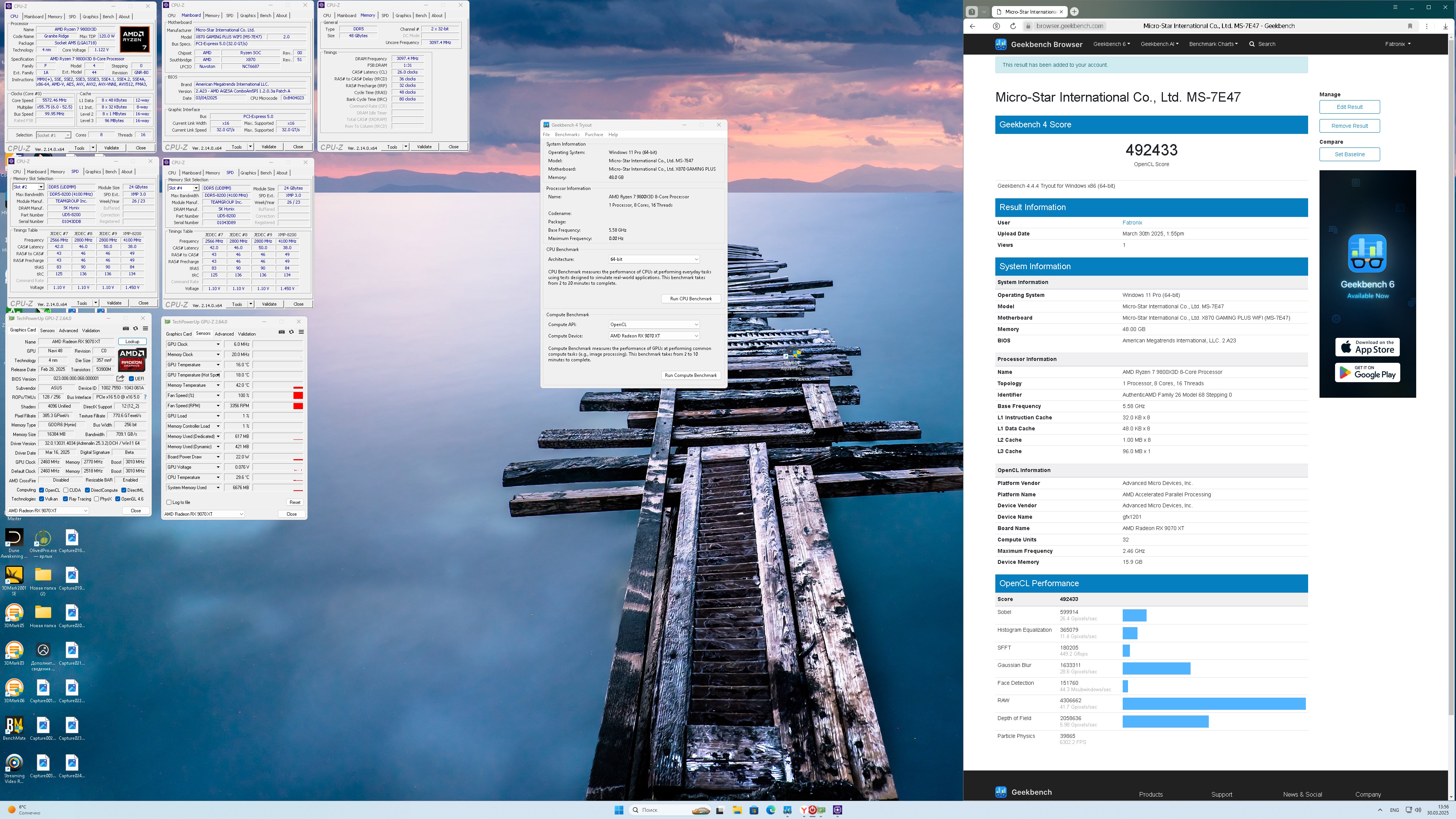Click the Fan Speed (%) sensor graph
Screen dimensions: 1456x819
tap(278, 395)
